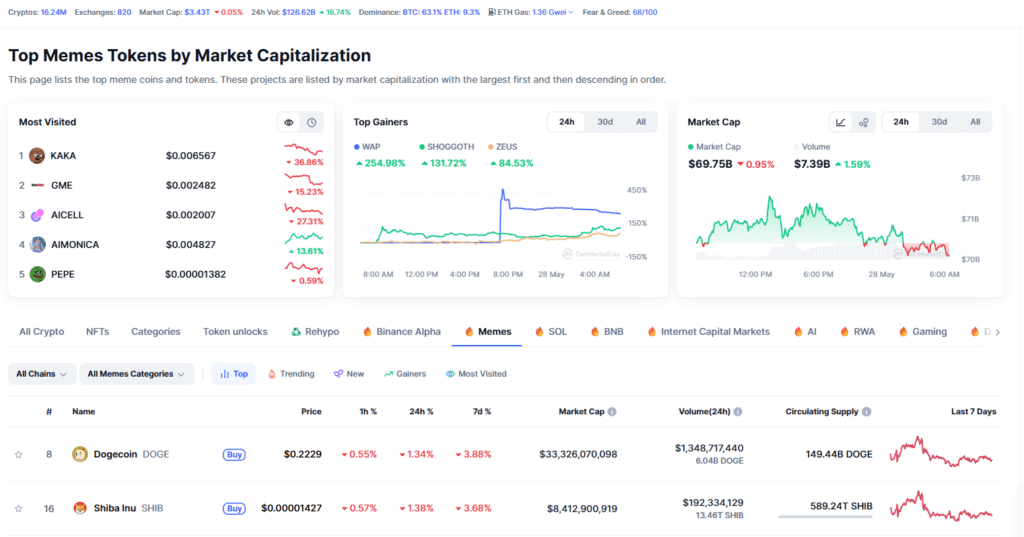Click Shiba Inu last 7 days sparkline
Screen dimensions: 1024x537
(941, 506)
